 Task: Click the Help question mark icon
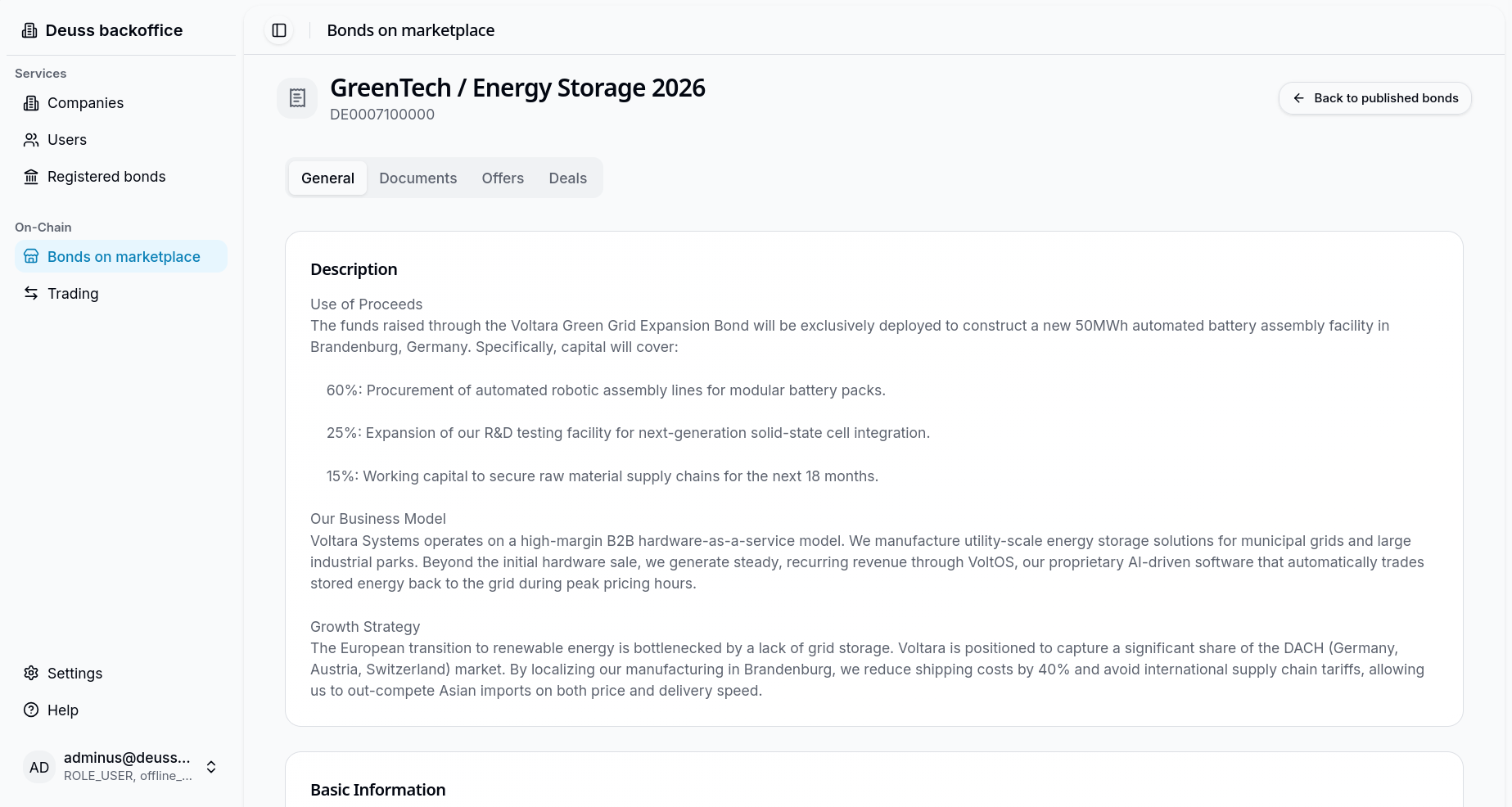pyautogui.click(x=31, y=710)
